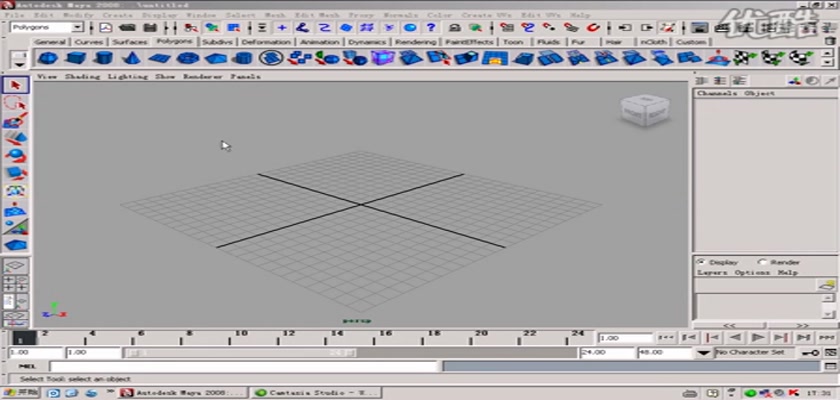The height and width of the screenshot is (400, 840).
Task: Switch to the Dynamics shelf tab
Action: coord(368,42)
